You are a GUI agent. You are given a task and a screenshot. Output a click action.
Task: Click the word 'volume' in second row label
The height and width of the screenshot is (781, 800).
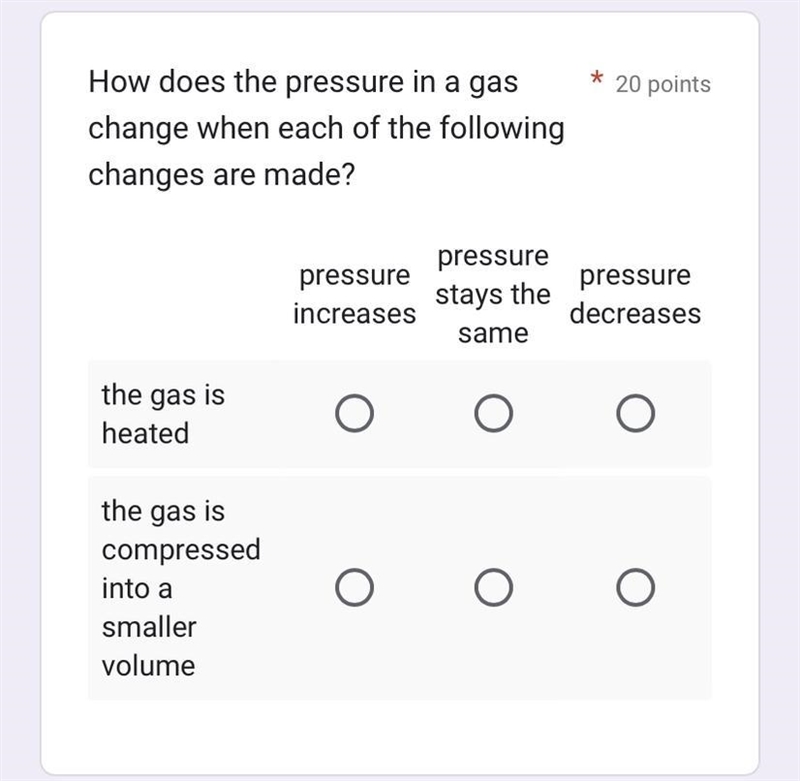pyautogui.click(x=148, y=666)
